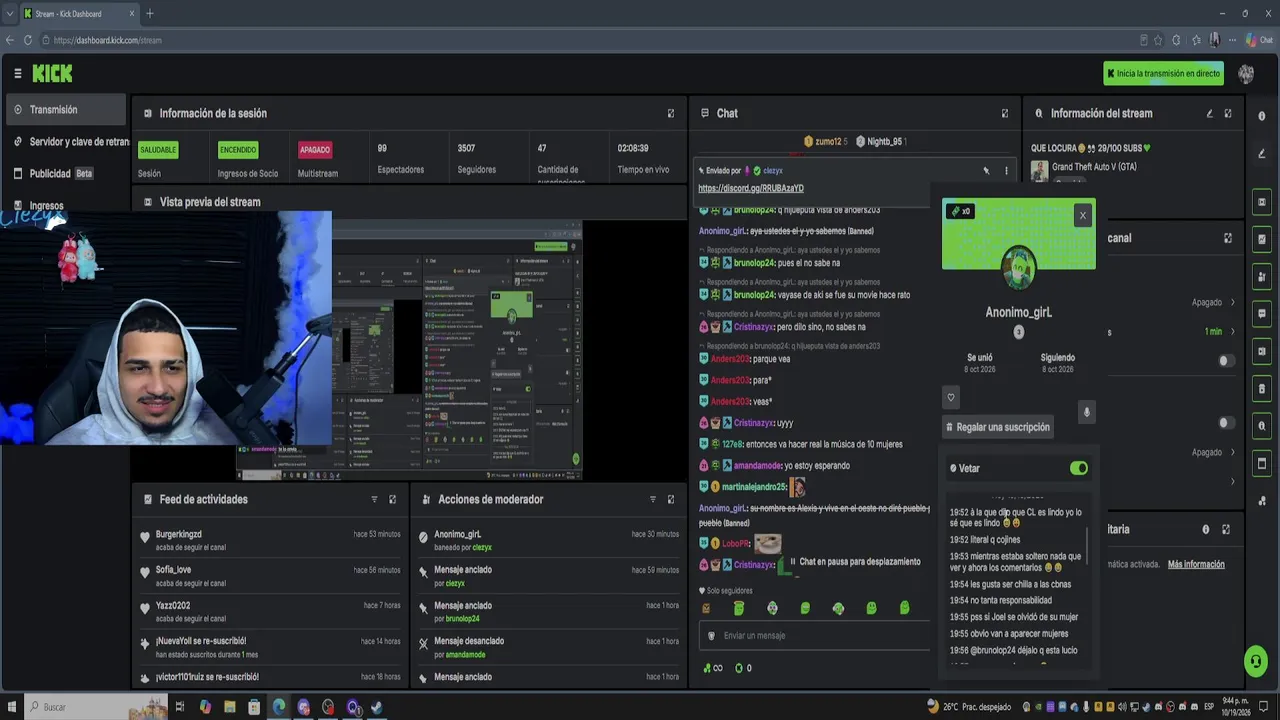Filter the Acciones de moderador list

653,500
